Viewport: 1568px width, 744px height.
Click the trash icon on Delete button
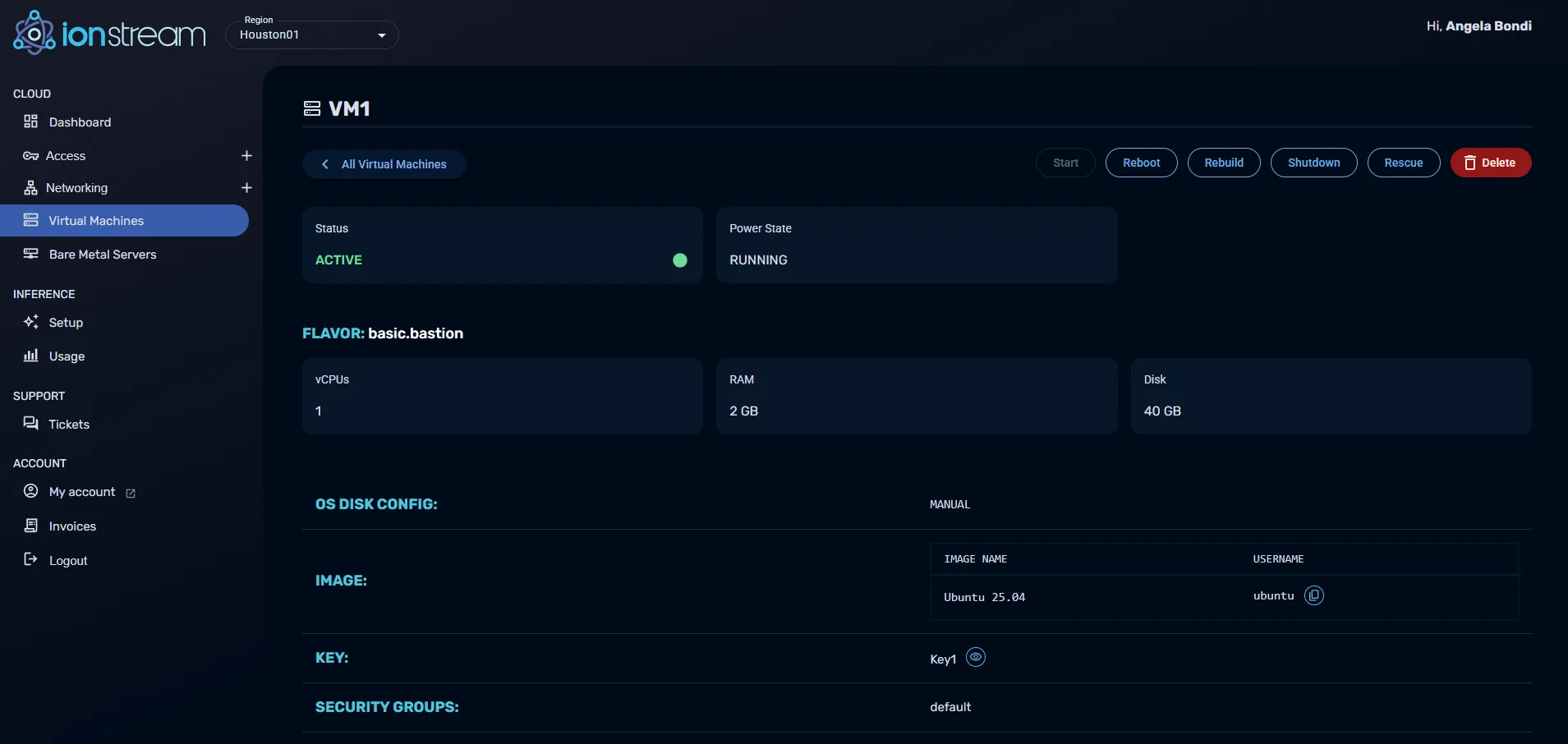pos(1470,163)
